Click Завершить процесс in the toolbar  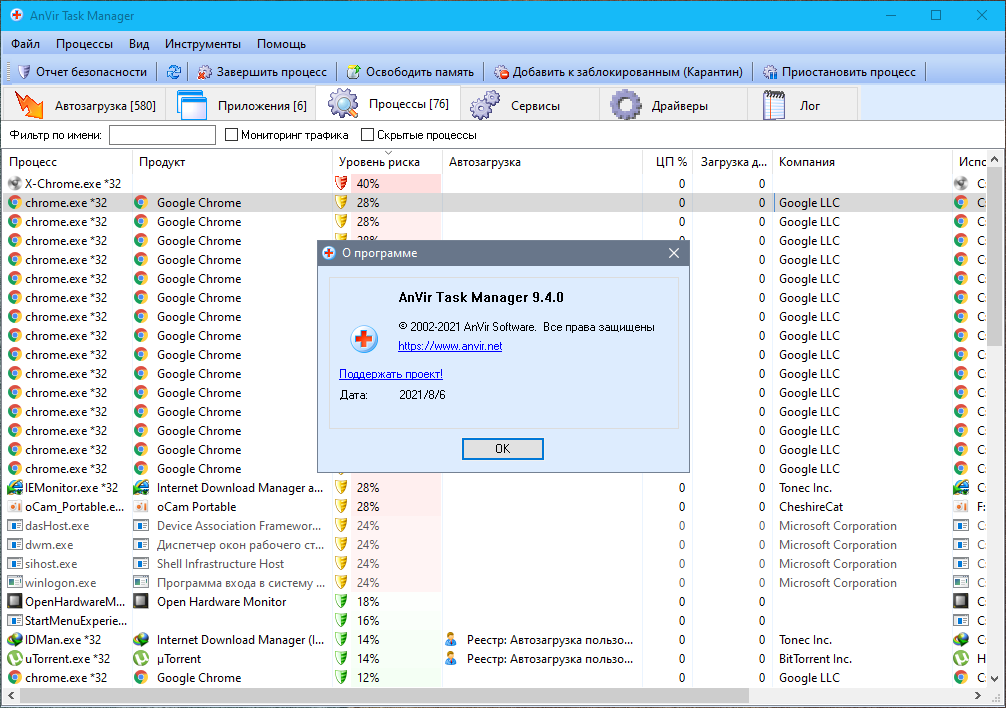pos(262,72)
